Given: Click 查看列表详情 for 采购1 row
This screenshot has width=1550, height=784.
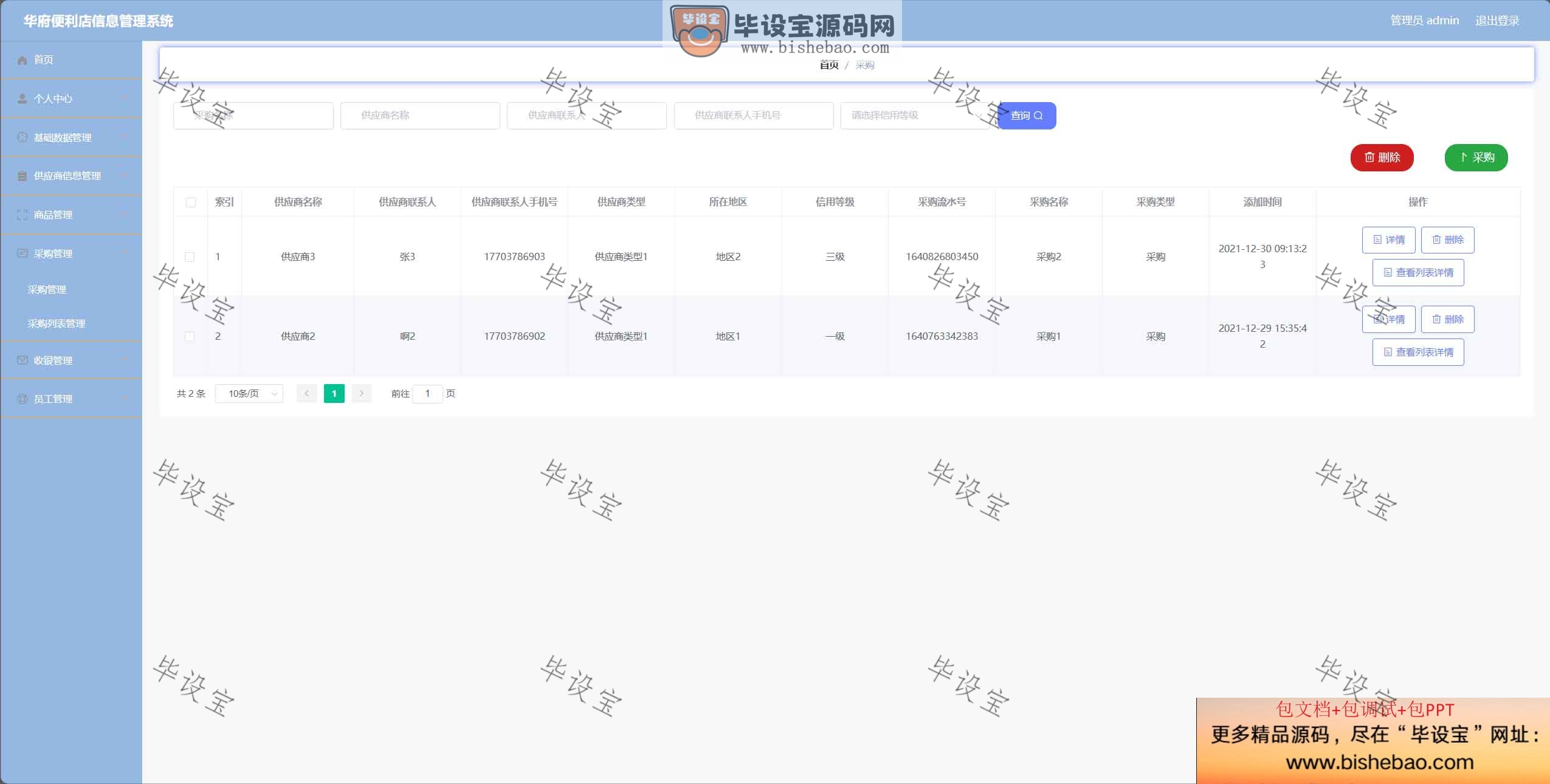Looking at the screenshot, I should 1418,352.
